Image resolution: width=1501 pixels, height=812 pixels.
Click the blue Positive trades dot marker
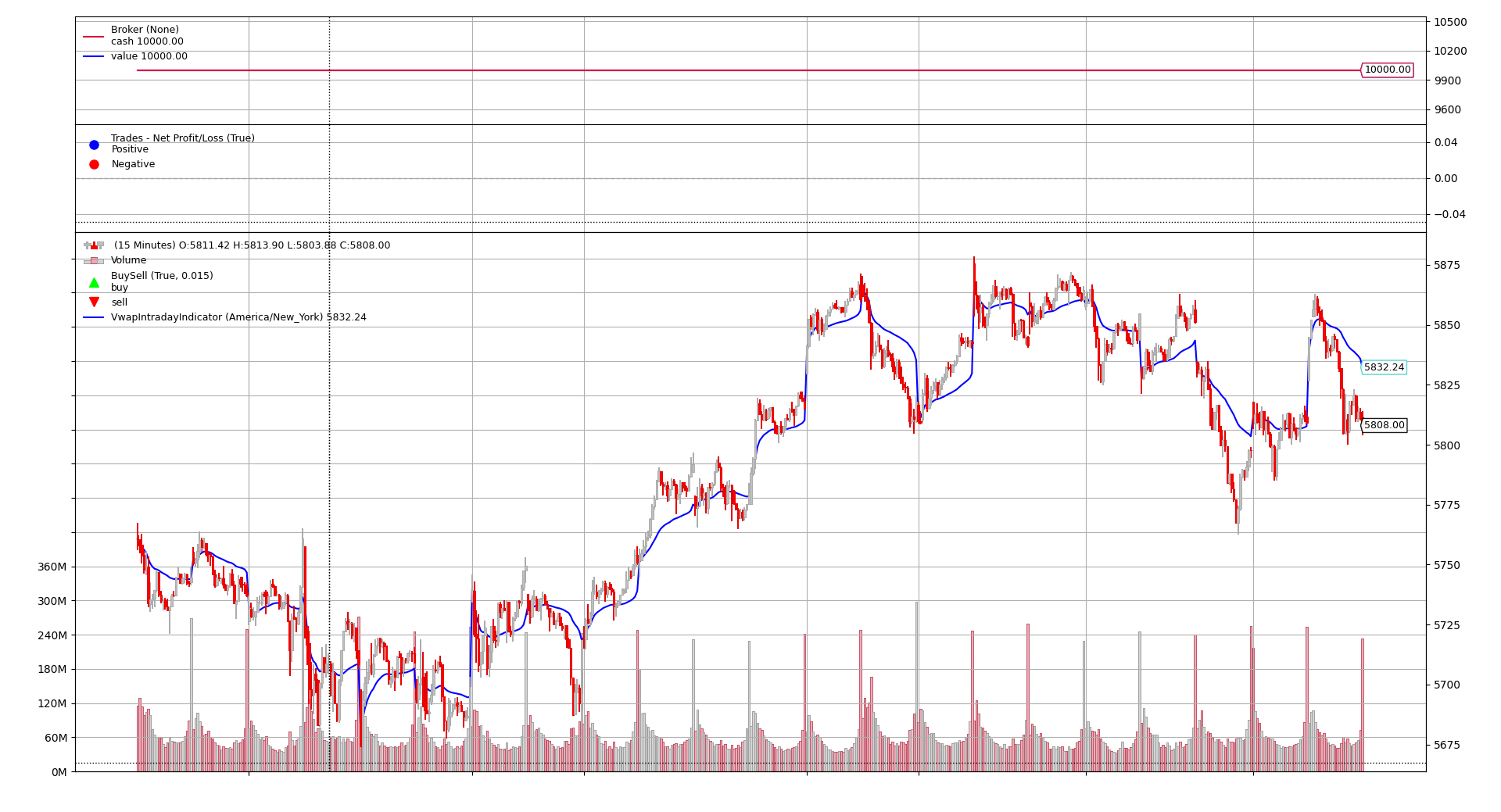click(x=94, y=145)
